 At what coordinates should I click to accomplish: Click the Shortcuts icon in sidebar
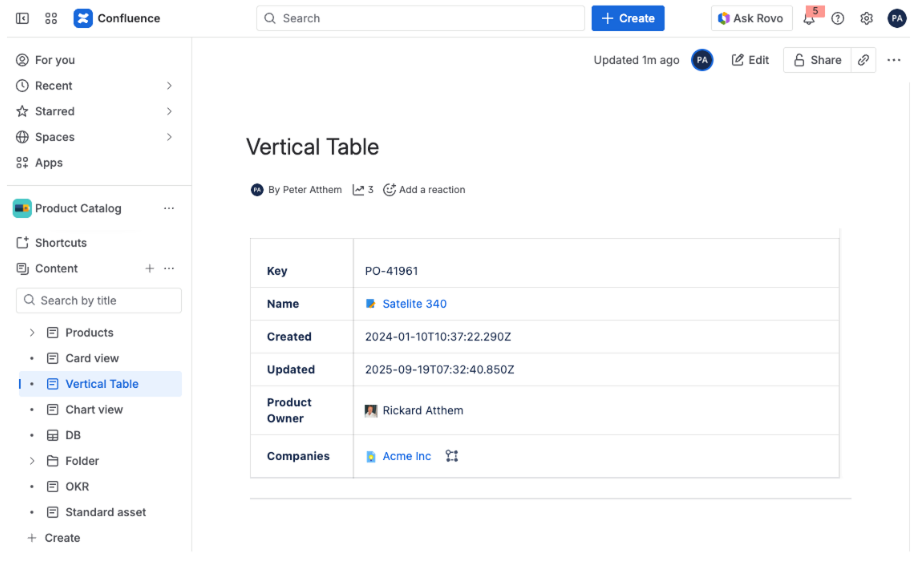22,242
